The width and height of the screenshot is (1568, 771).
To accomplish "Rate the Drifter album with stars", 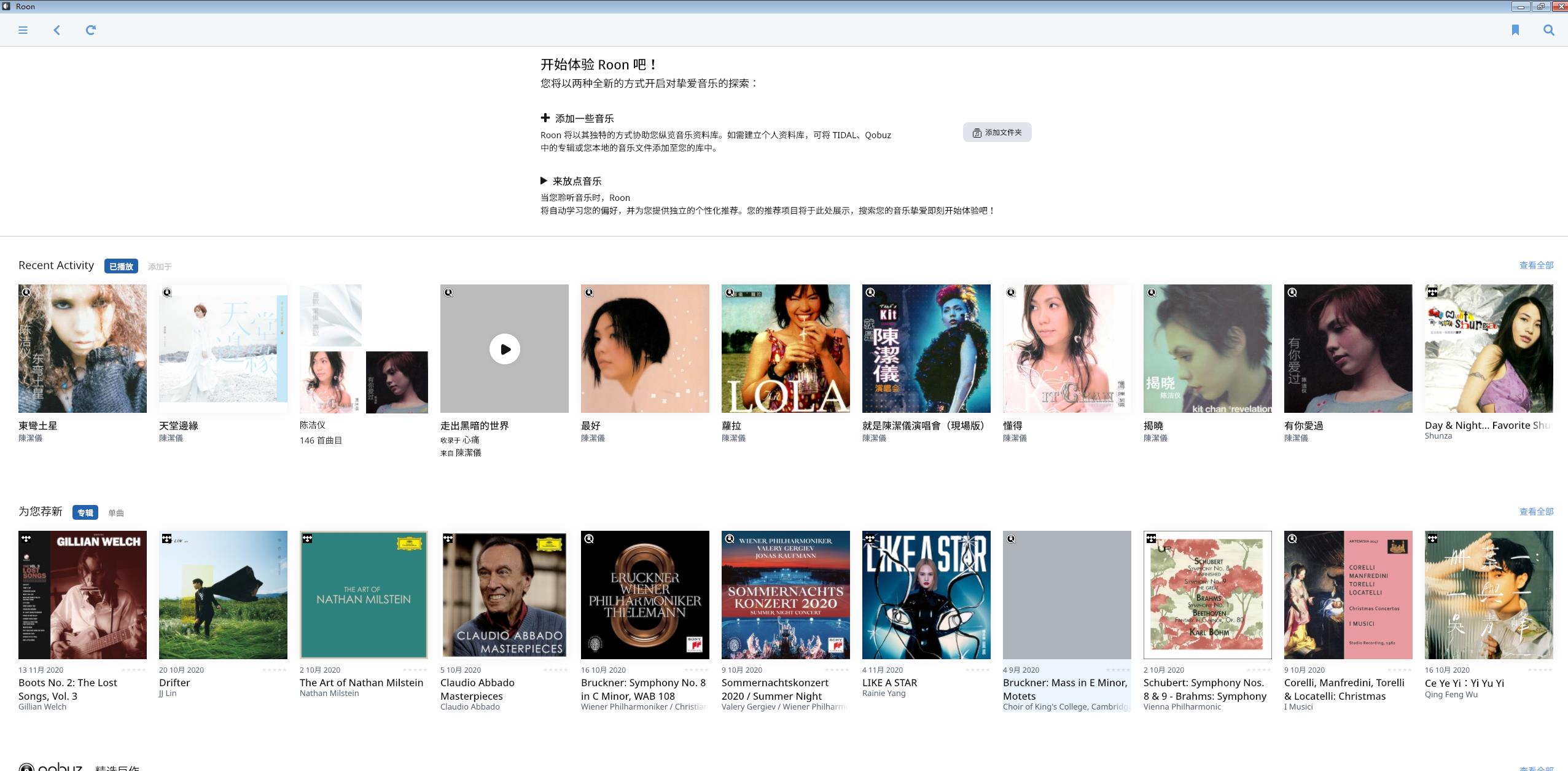I will click(x=274, y=670).
